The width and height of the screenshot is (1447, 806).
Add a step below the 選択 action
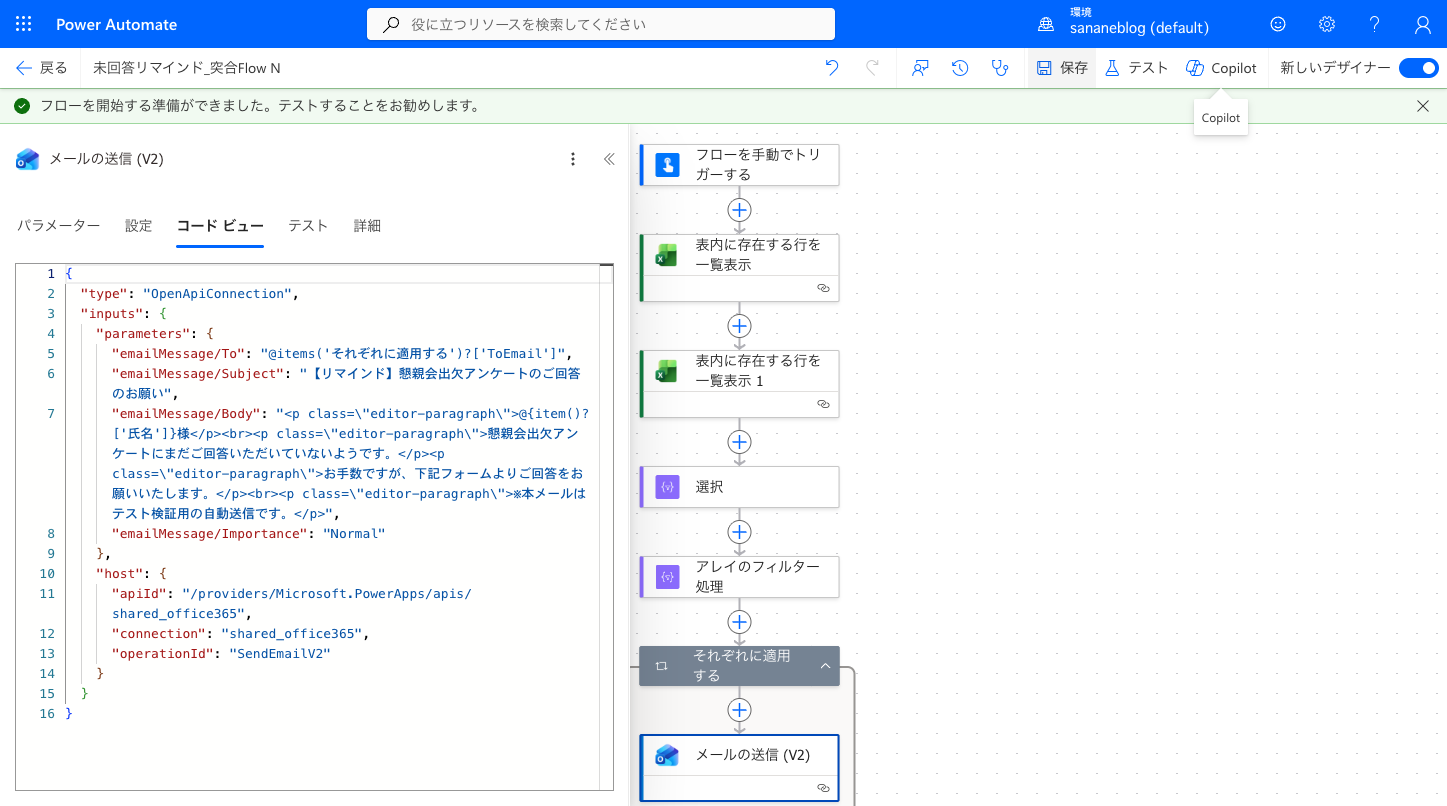point(739,532)
